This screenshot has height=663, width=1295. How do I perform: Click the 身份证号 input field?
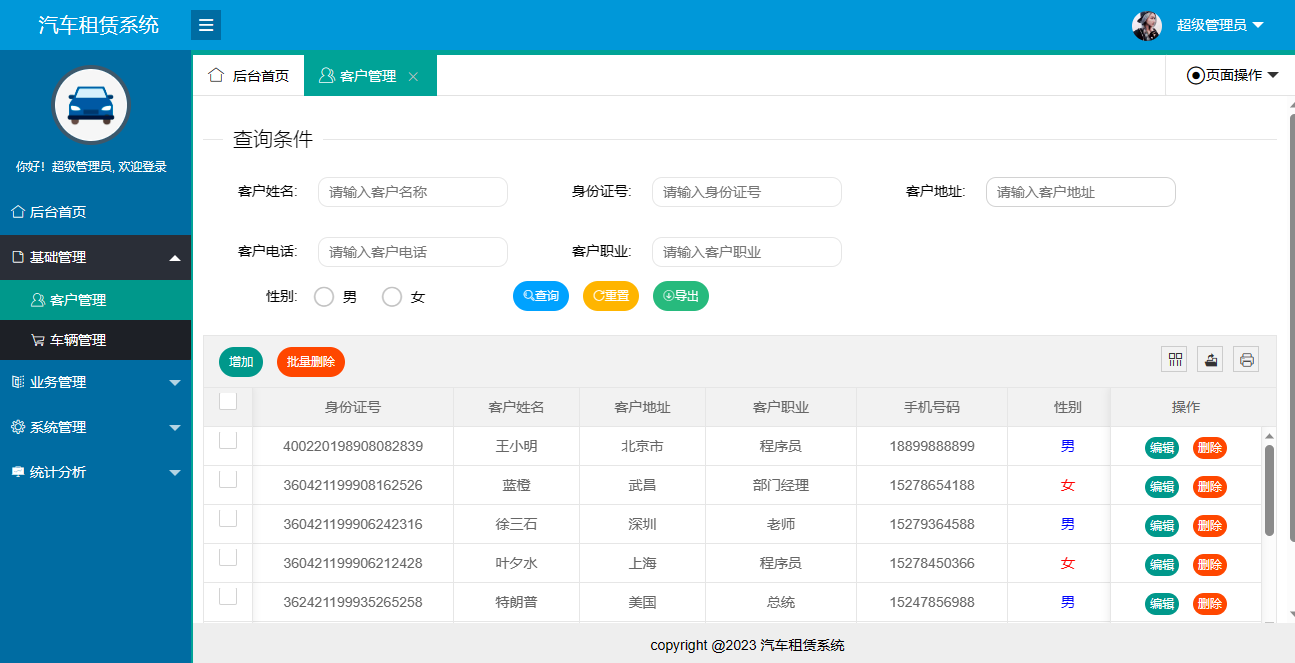coord(746,192)
